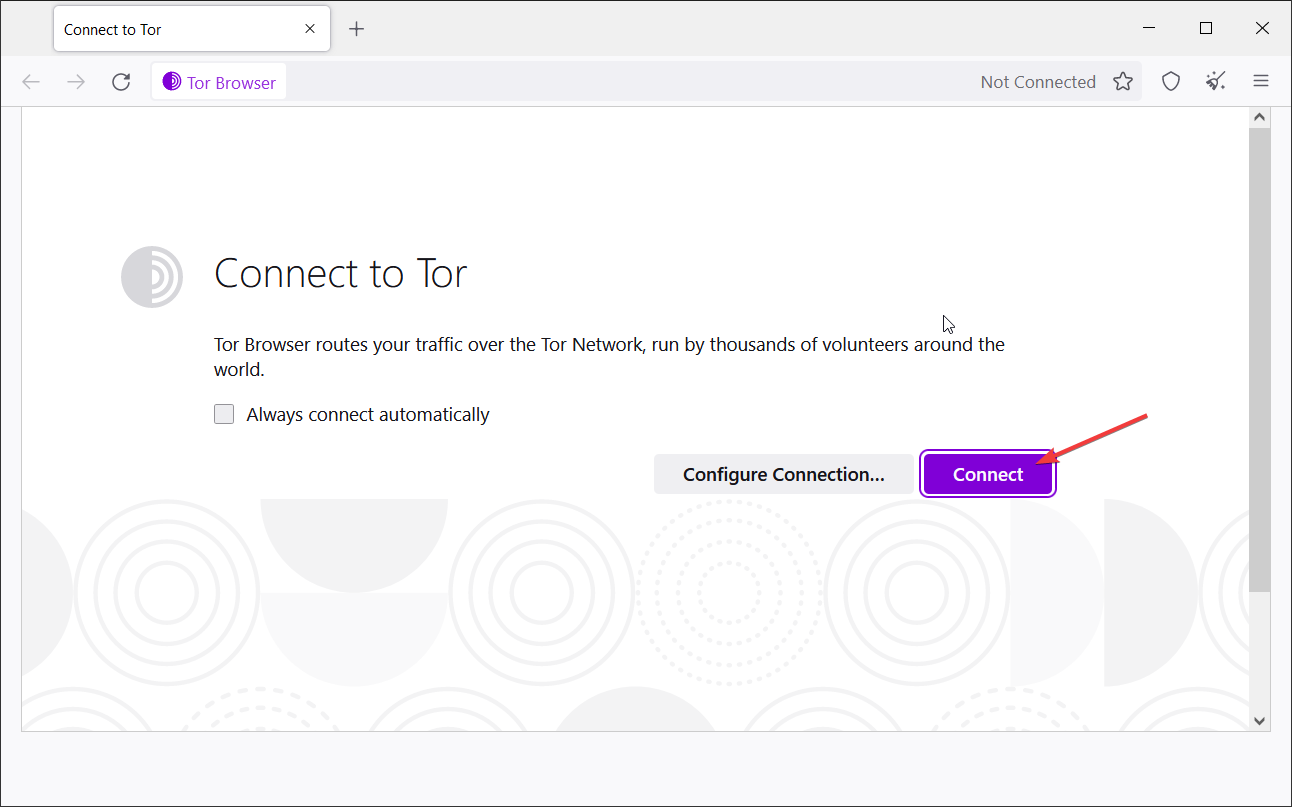This screenshot has height=807, width=1292.
Task: Click scrollbar down arrow
Action: point(1260,720)
